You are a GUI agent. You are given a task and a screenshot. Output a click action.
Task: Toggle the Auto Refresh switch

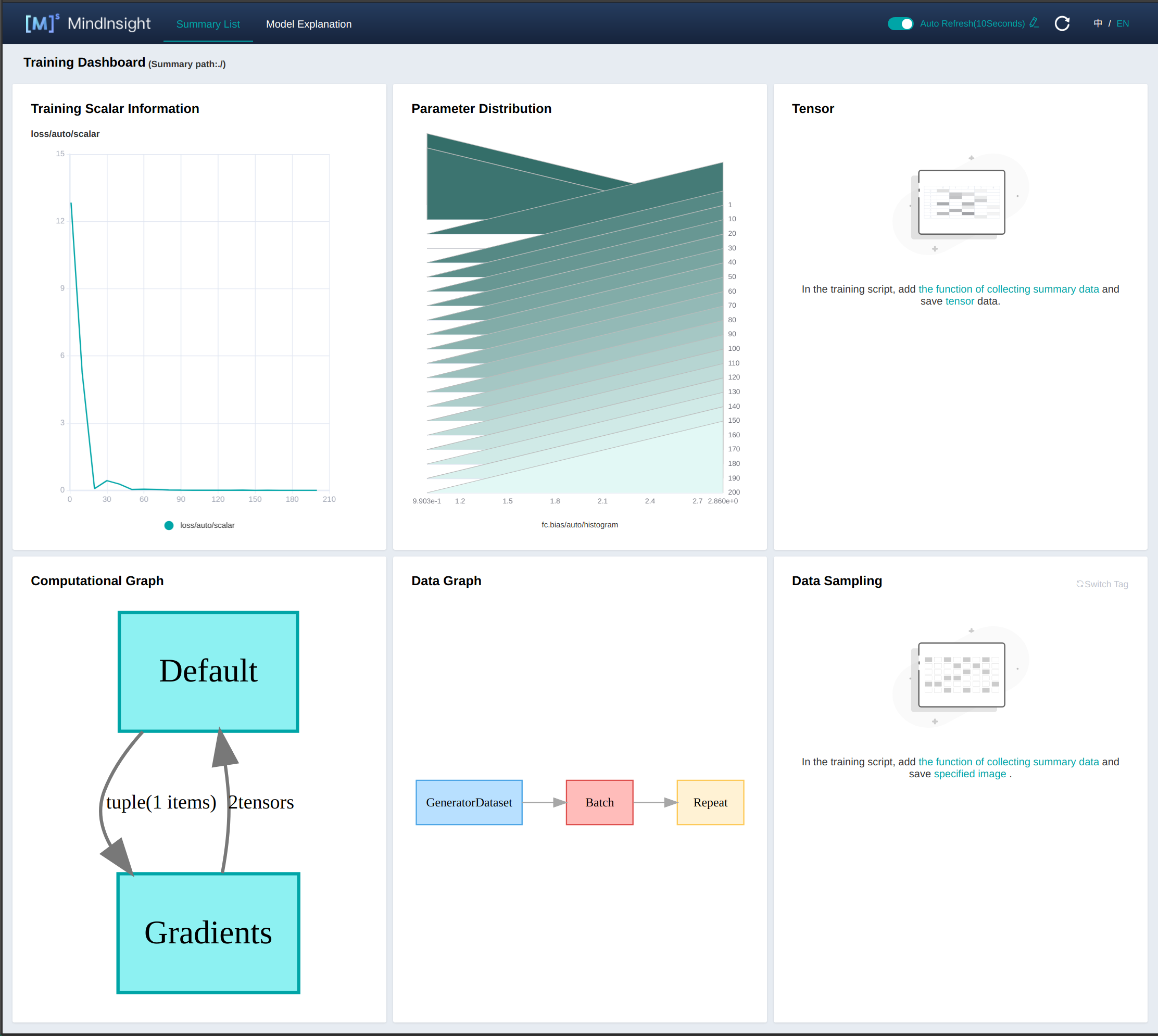(x=900, y=23)
